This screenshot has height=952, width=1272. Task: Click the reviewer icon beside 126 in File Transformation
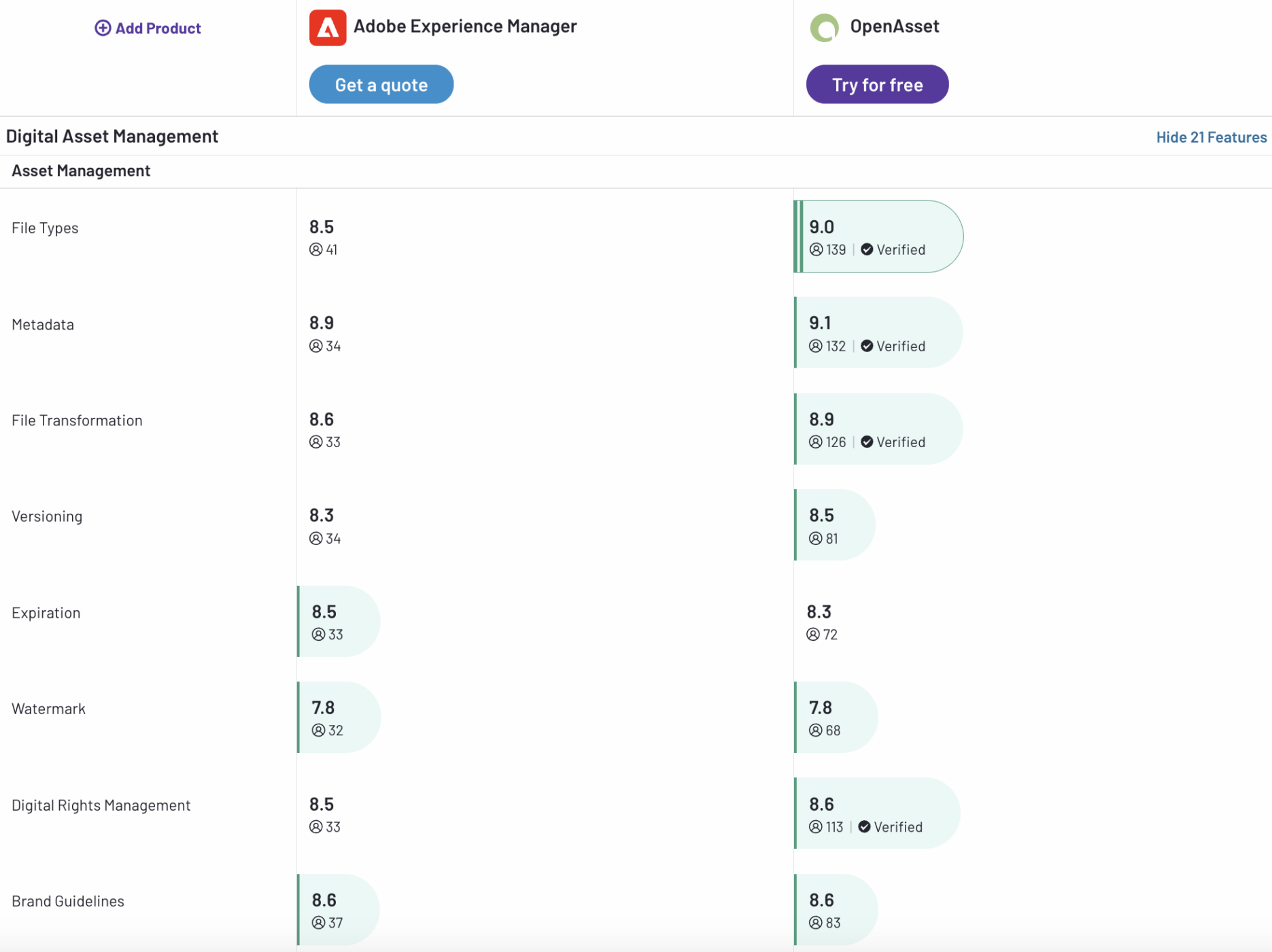point(816,442)
